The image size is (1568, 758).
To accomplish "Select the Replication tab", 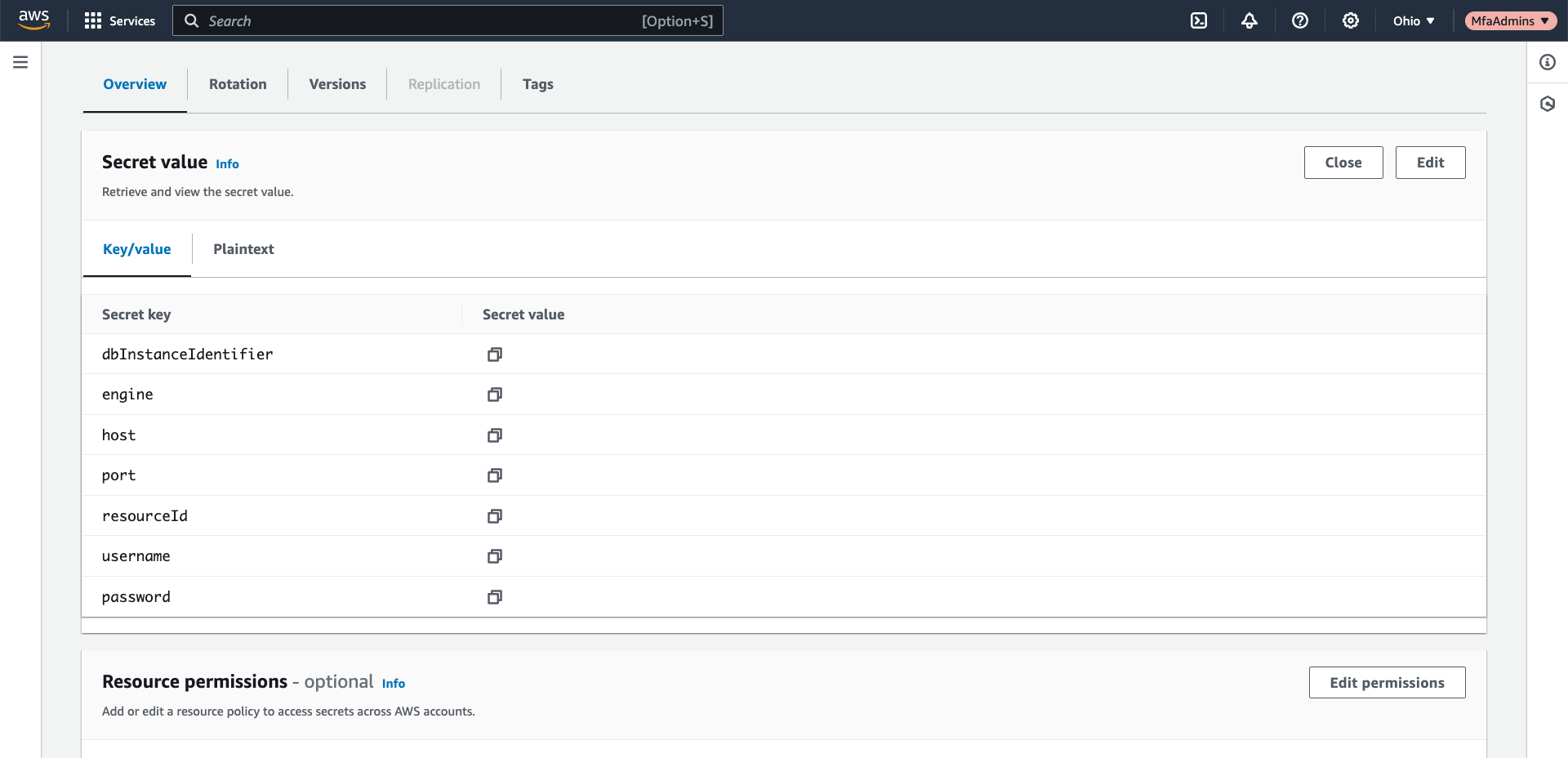I will click(444, 84).
